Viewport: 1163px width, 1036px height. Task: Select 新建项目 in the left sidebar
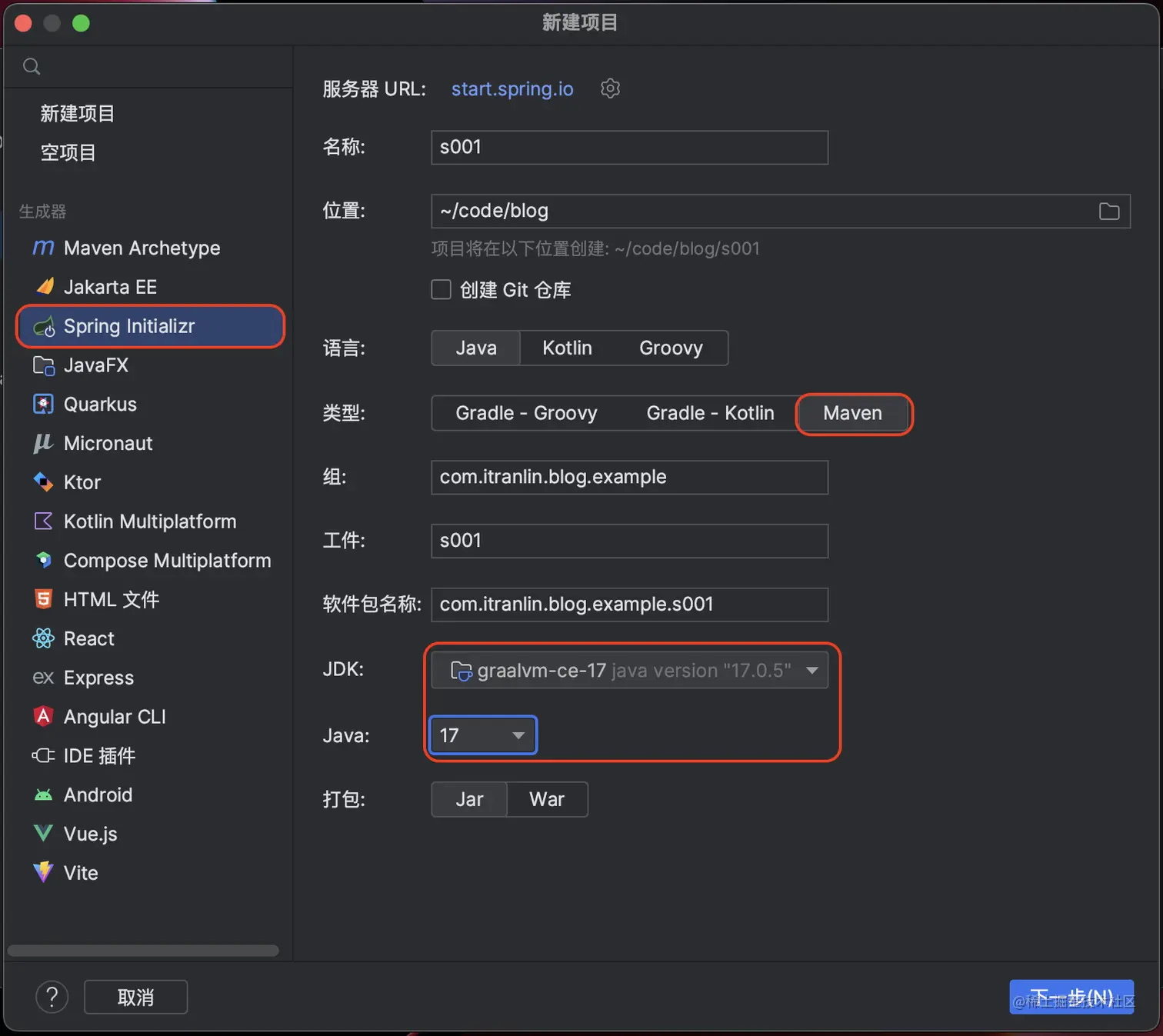pos(78,114)
